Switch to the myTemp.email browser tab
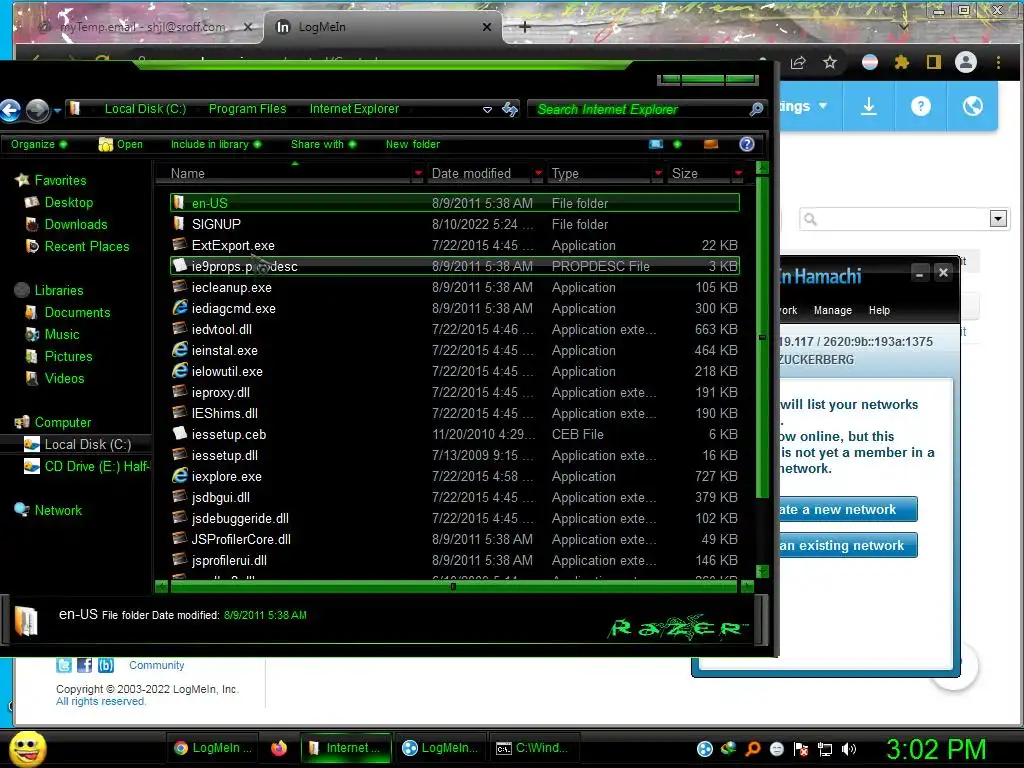 click(x=140, y=27)
